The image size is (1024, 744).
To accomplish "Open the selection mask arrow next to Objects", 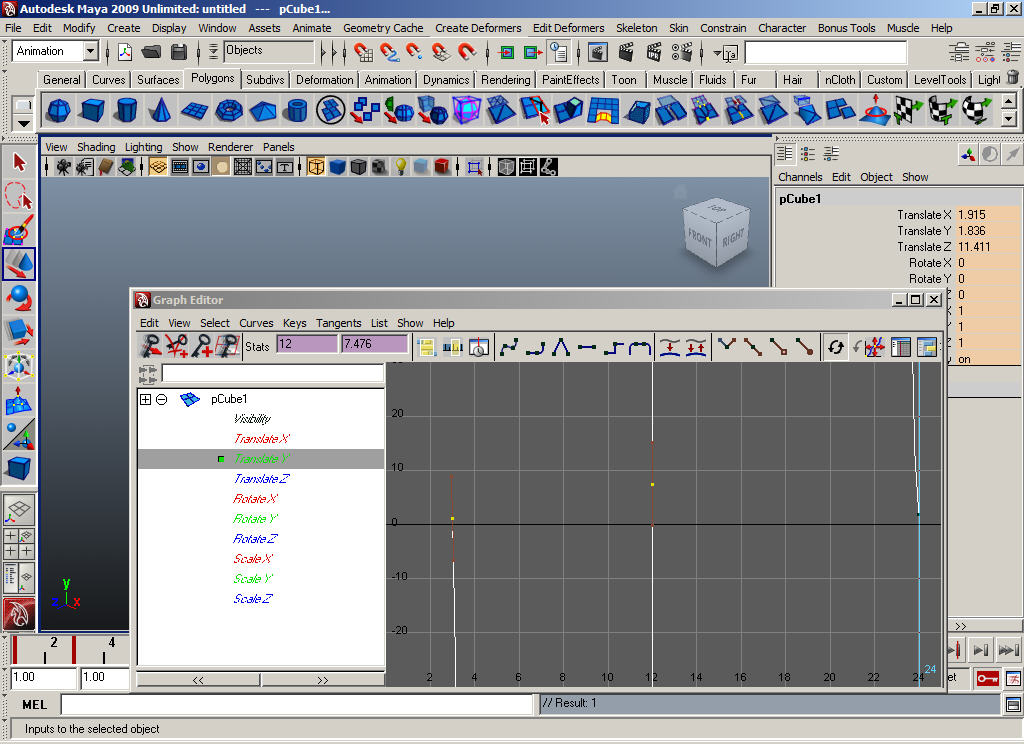I will click(213, 52).
